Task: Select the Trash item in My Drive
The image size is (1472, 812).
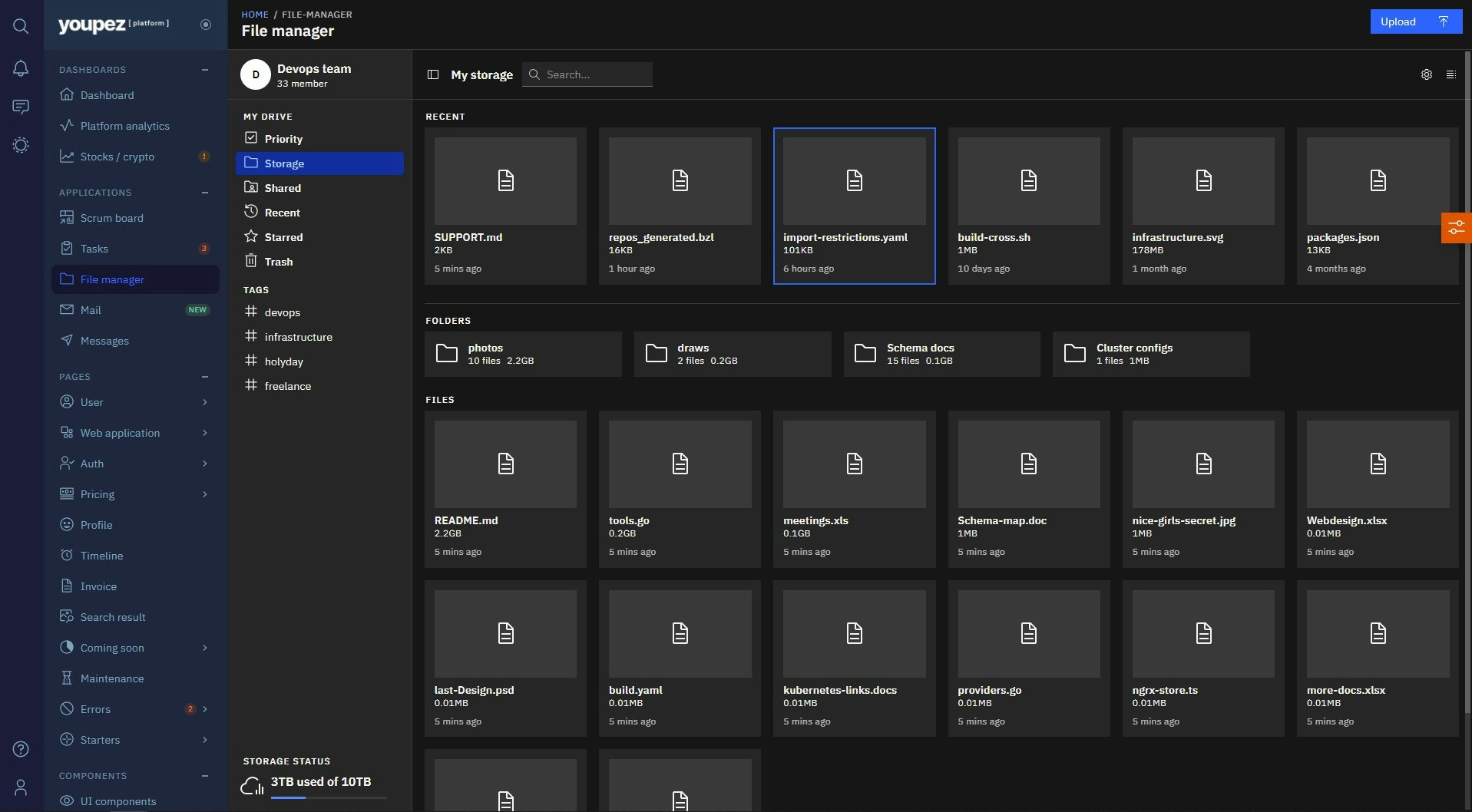Action: 279,261
